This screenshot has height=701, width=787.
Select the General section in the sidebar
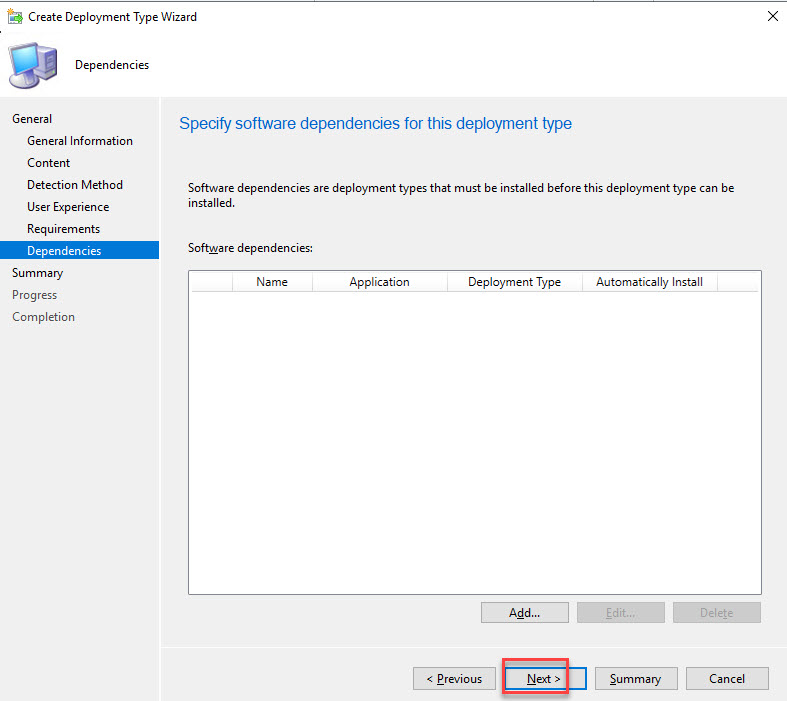(x=32, y=119)
